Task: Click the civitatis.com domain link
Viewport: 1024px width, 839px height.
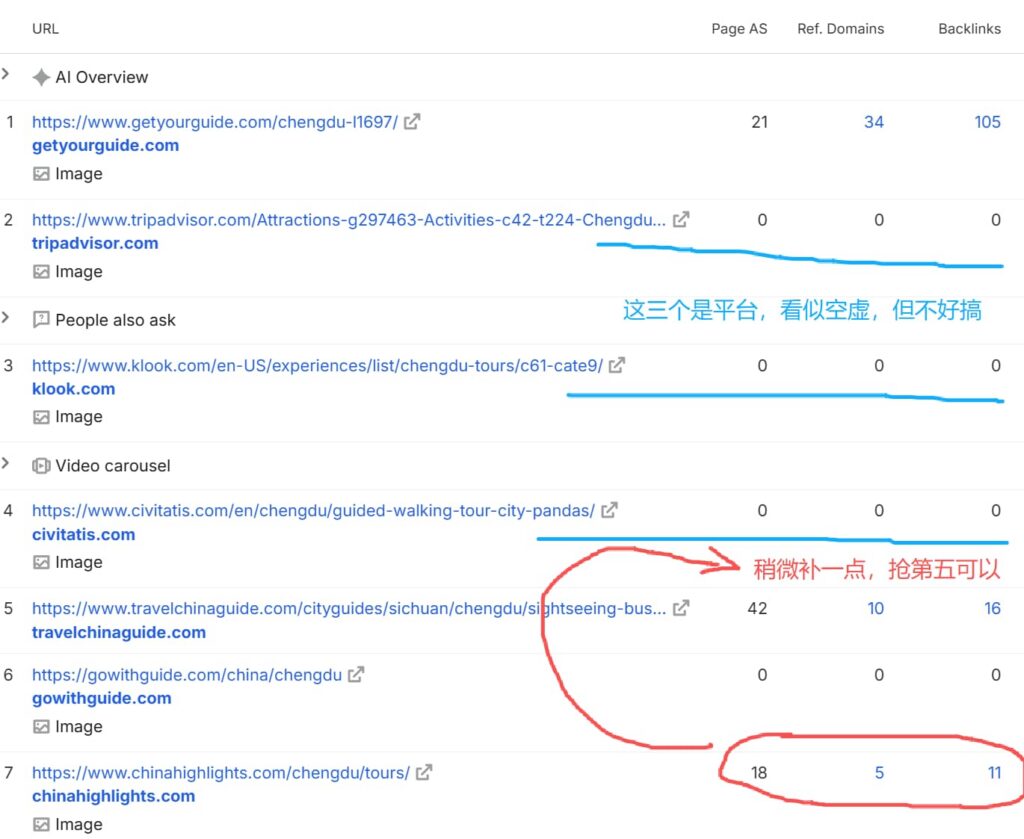Action: (84, 535)
